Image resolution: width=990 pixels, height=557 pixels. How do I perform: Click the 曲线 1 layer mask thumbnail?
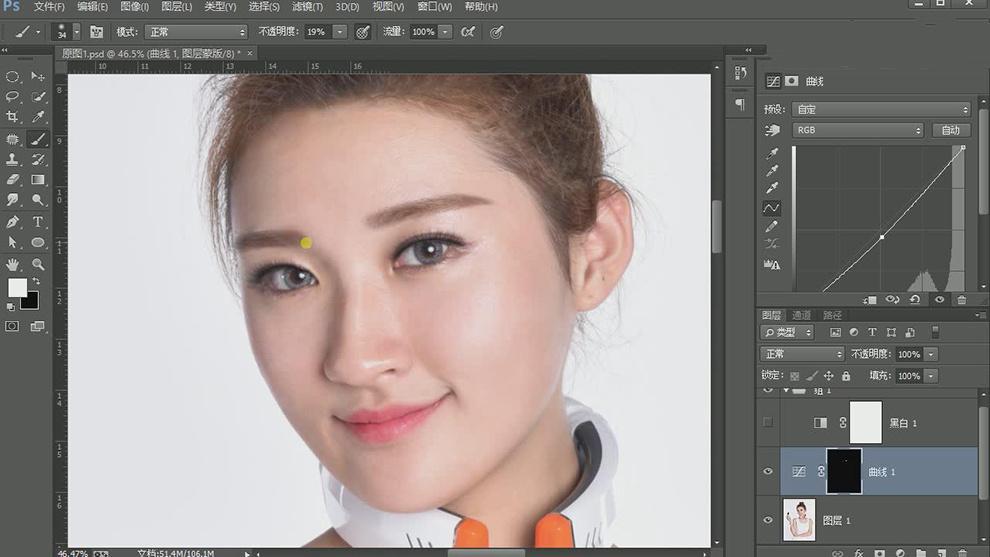pyautogui.click(x=844, y=471)
